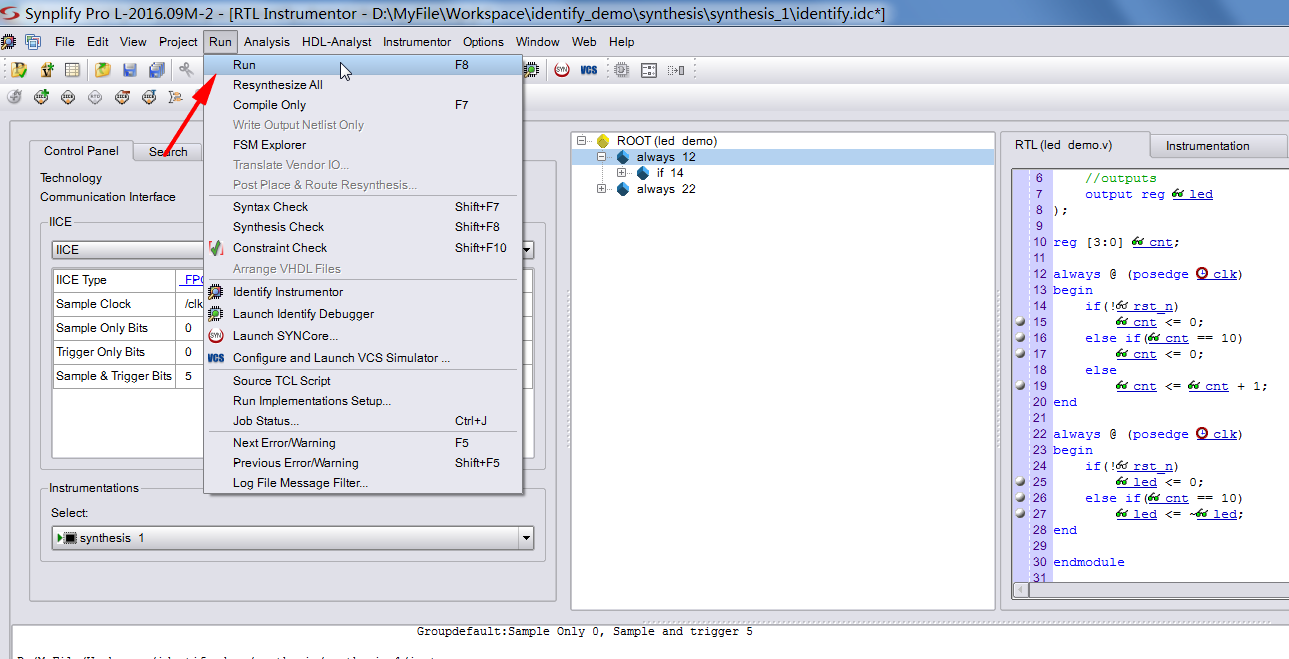Open the constraint table toolbar icon
Viewport: 1289px width, 659px height.
[72, 70]
